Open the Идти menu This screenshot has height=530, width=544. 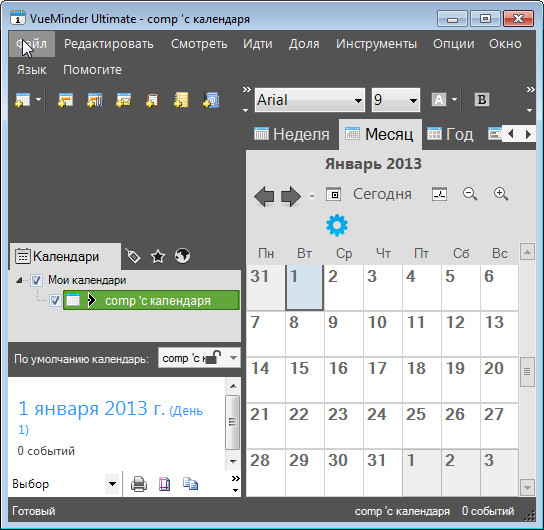257,44
